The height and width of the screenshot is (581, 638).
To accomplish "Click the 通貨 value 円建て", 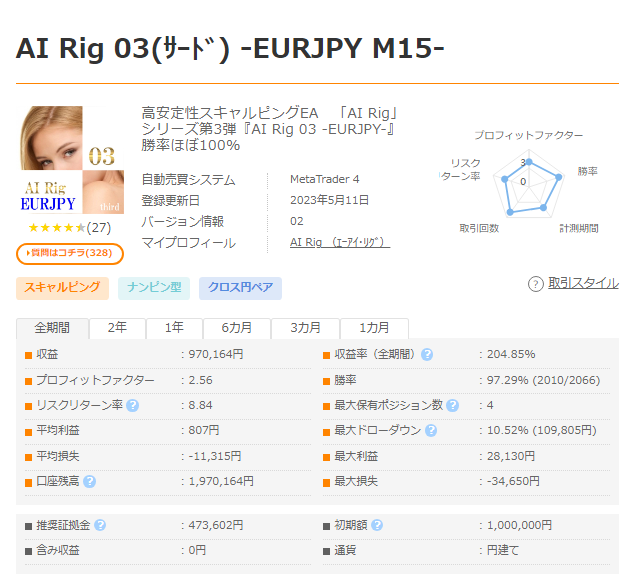I will tap(503, 550).
